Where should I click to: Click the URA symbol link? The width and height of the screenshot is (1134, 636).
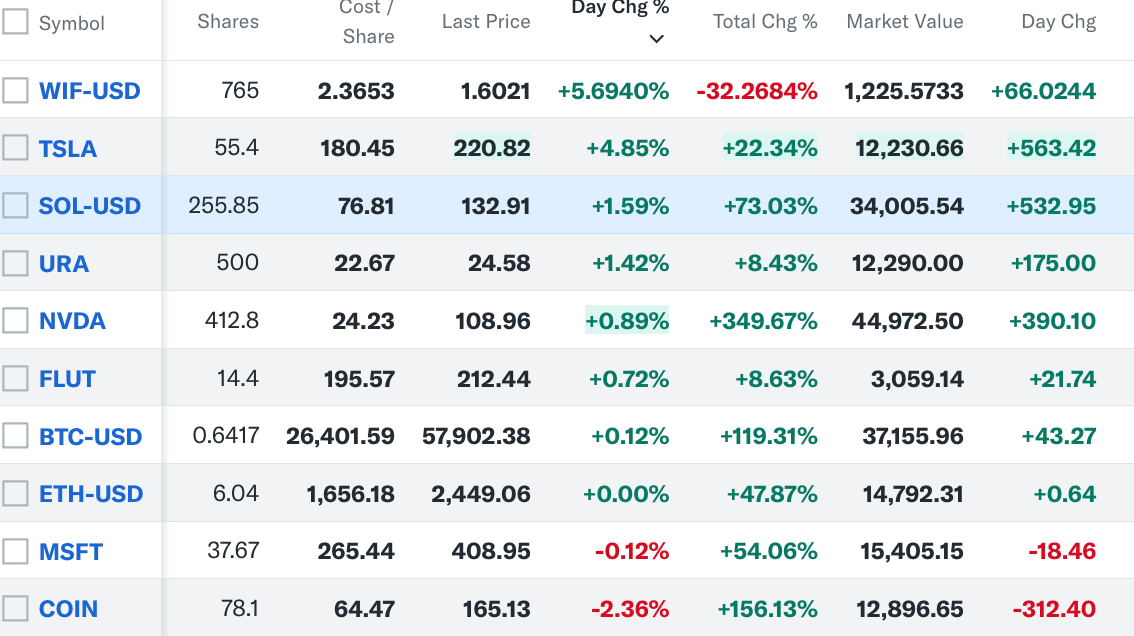(x=64, y=264)
